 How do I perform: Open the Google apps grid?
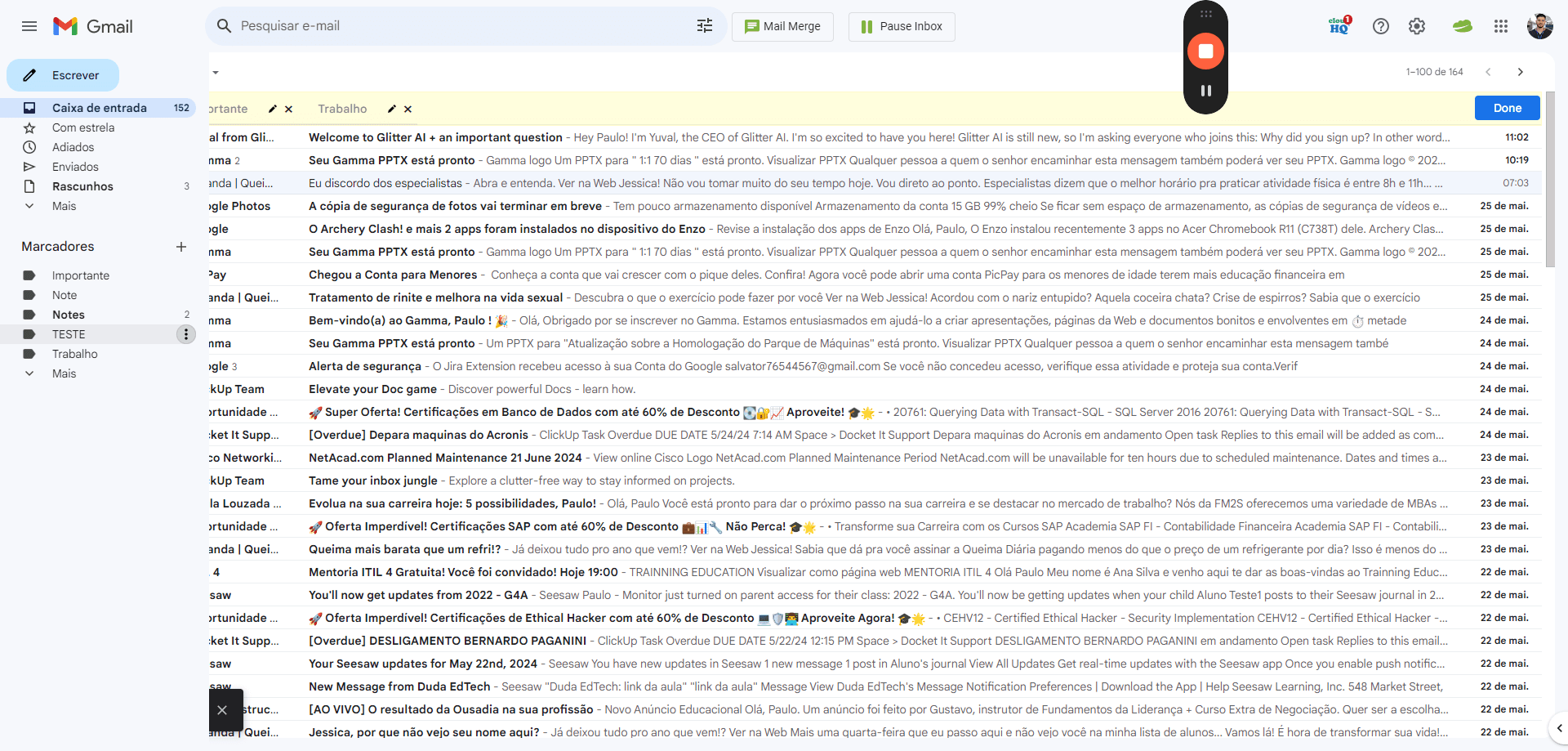(x=1501, y=26)
